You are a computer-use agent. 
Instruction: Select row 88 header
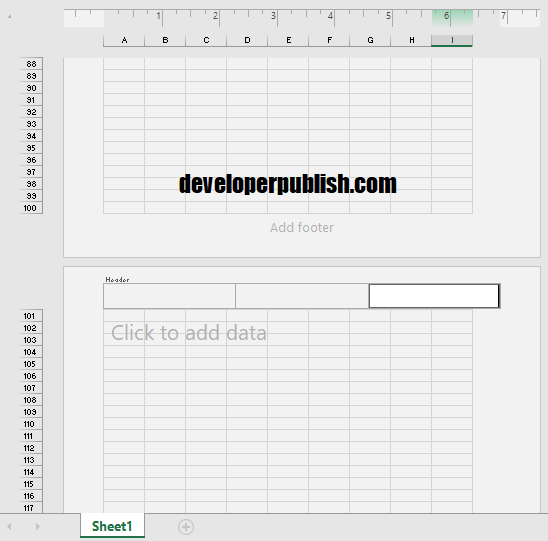point(31,64)
